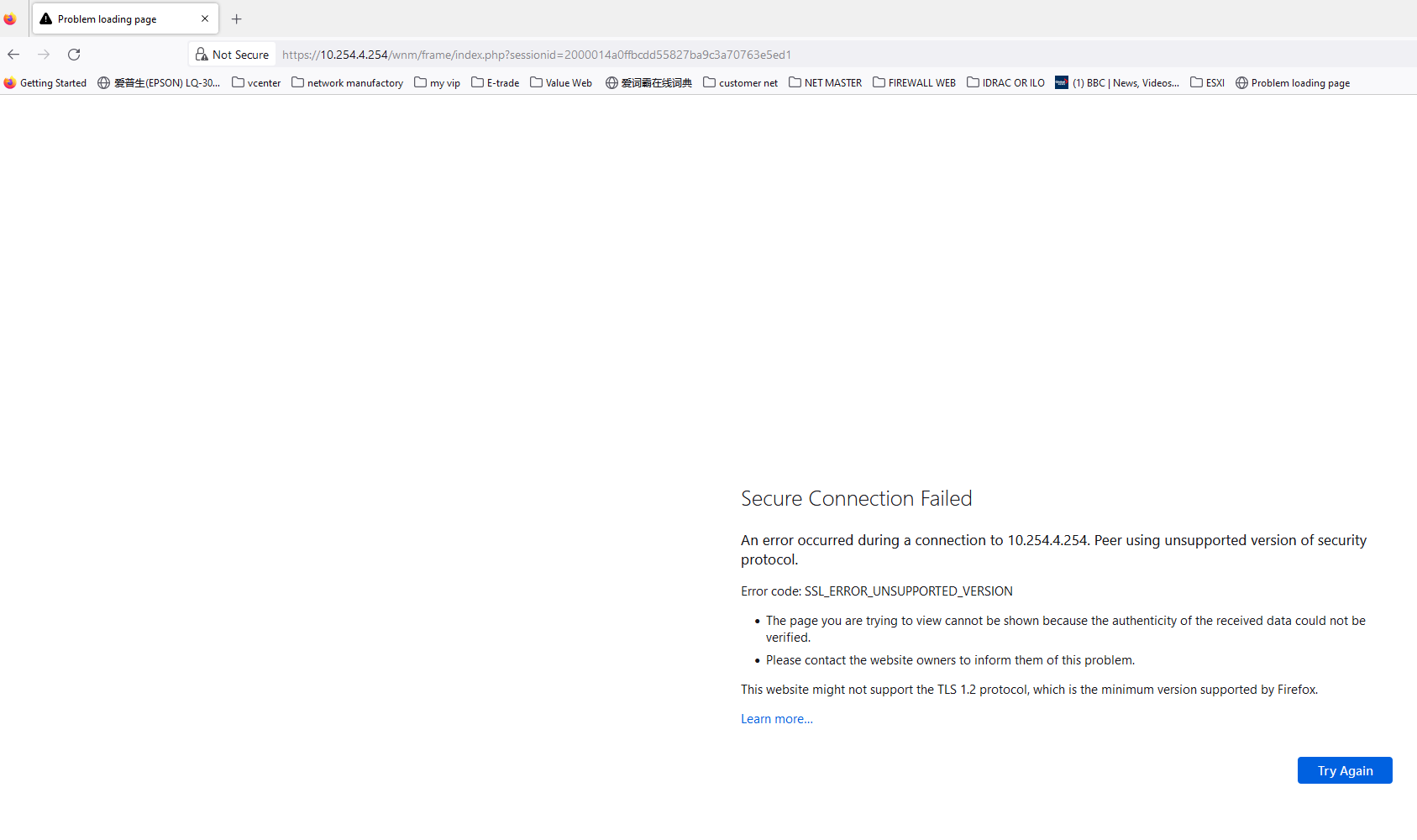This screenshot has width=1417, height=840.
Task: Click the Firefox icon at window top-left
Action: point(10,18)
